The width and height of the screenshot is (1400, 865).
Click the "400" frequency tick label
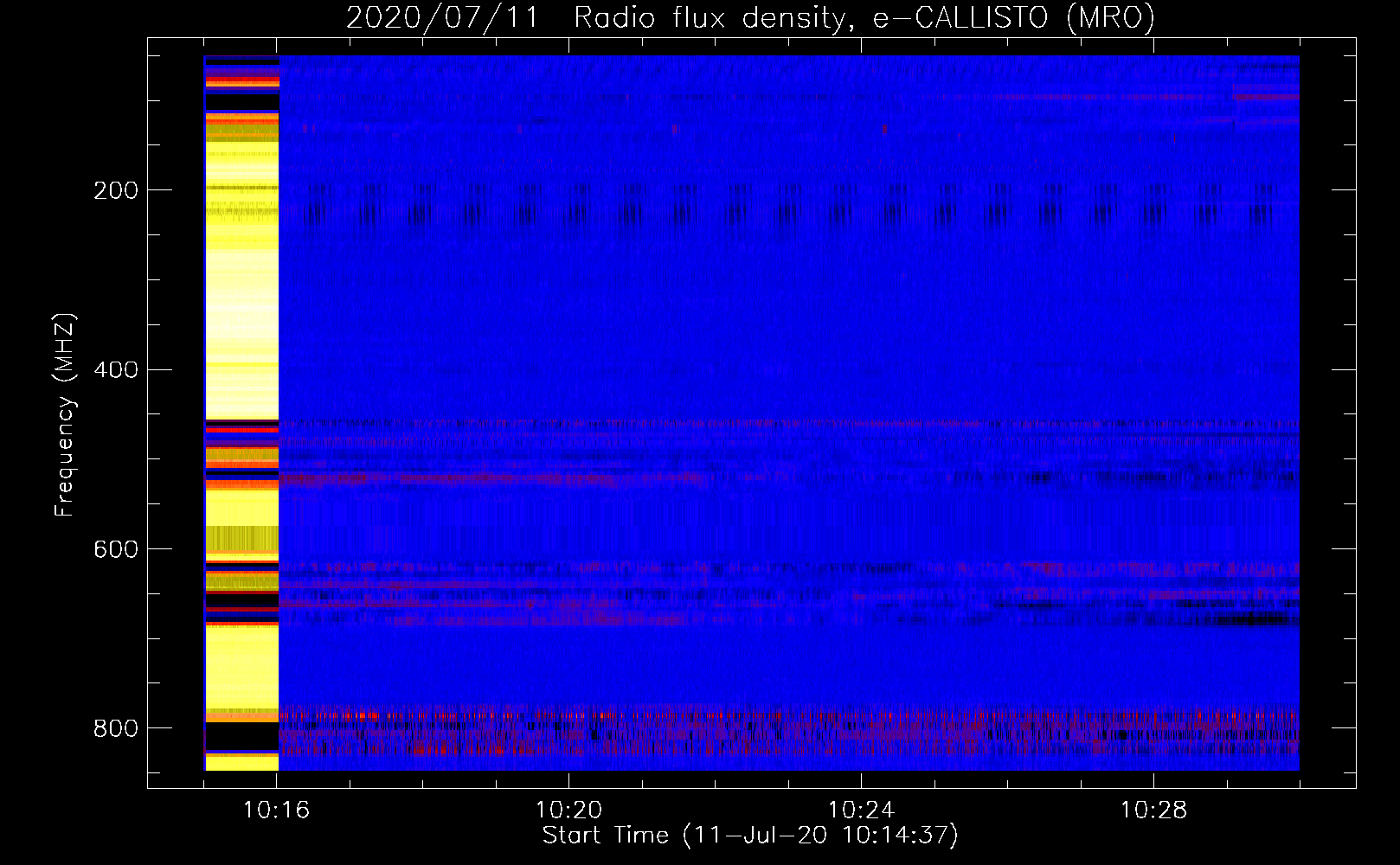(116, 370)
